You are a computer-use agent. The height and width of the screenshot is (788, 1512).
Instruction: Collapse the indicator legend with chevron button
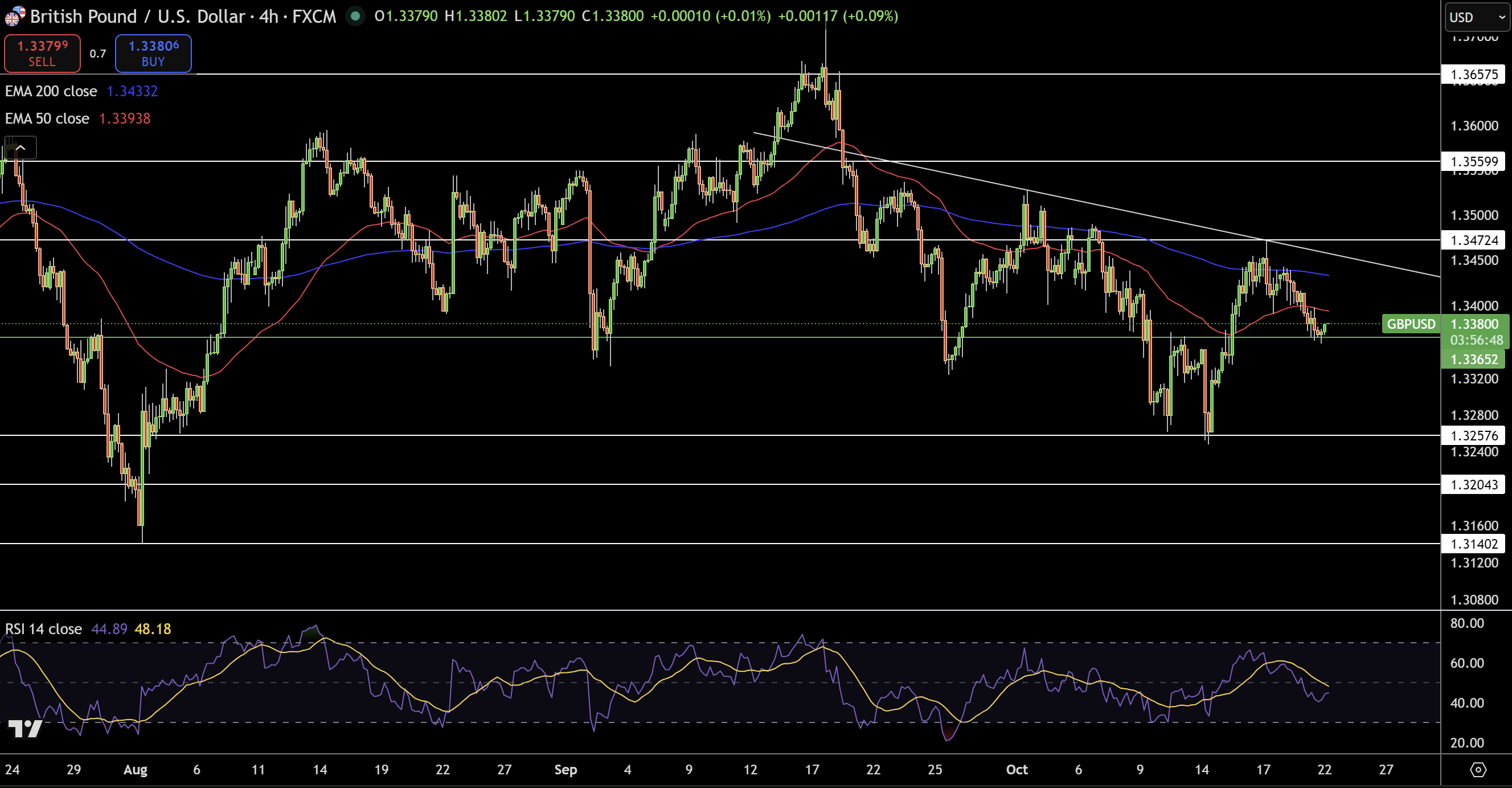click(x=21, y=148)
